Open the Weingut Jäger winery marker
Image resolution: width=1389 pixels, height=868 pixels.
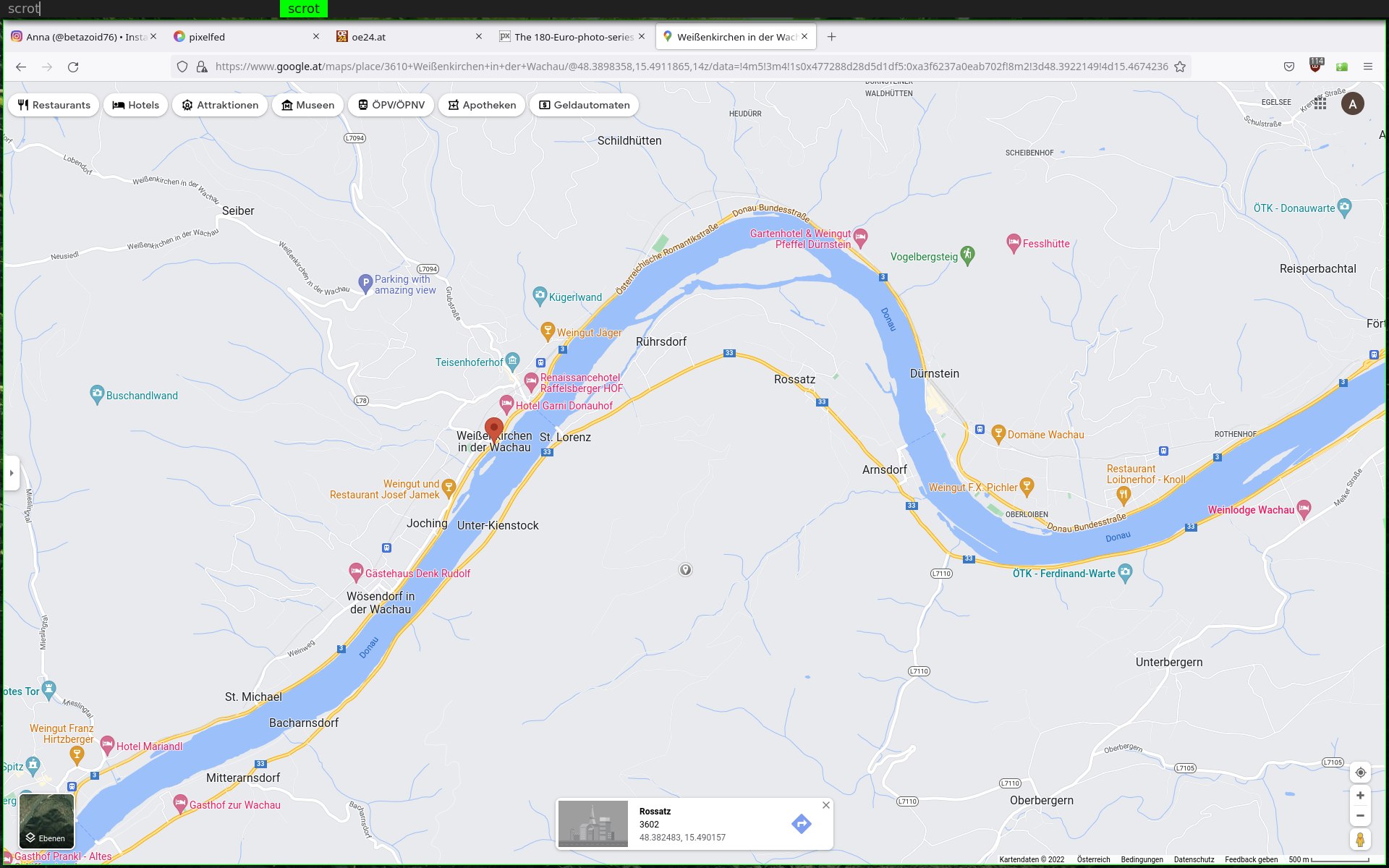[x=548, y=331]
